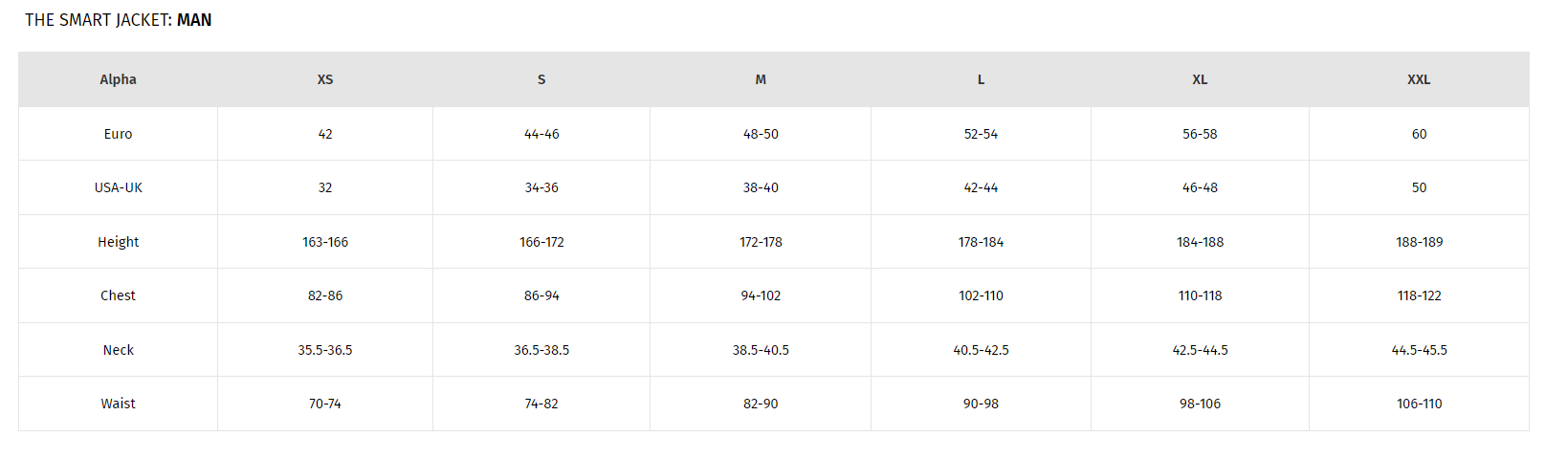Select the Chest row label

[118, 295]
